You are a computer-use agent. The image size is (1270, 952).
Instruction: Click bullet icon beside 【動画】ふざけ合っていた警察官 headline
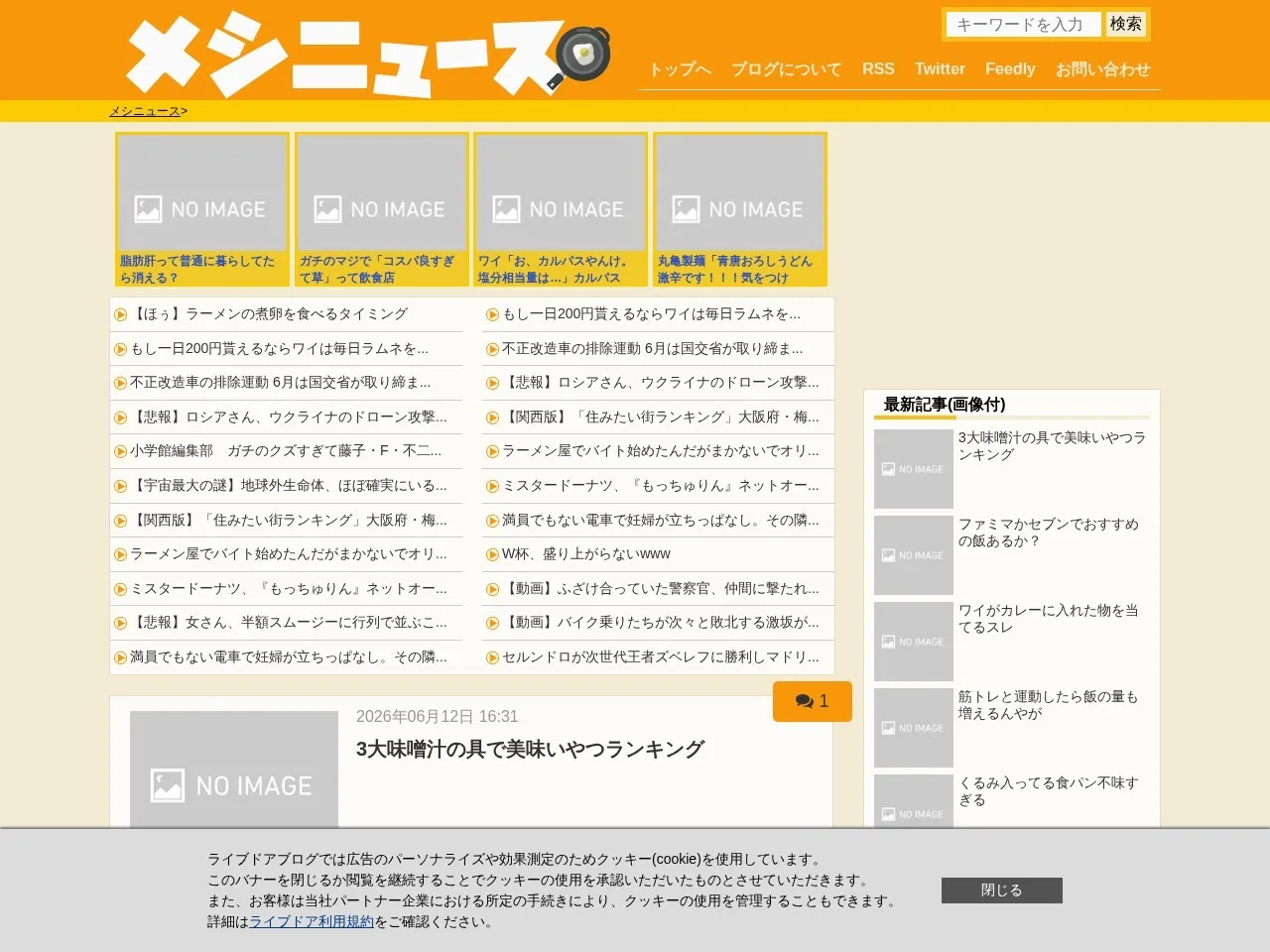(492, 589)
